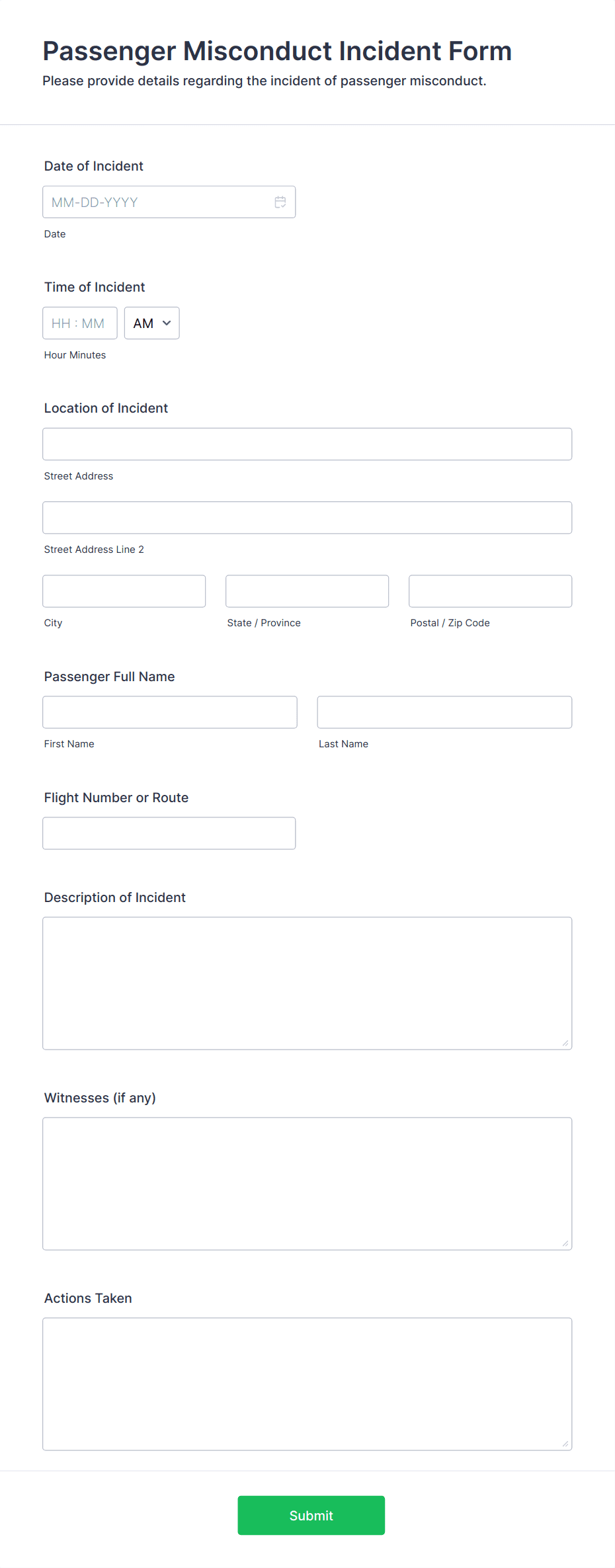Focus the passenger First Name field
Screen dimensions: 615x1568
170,712
